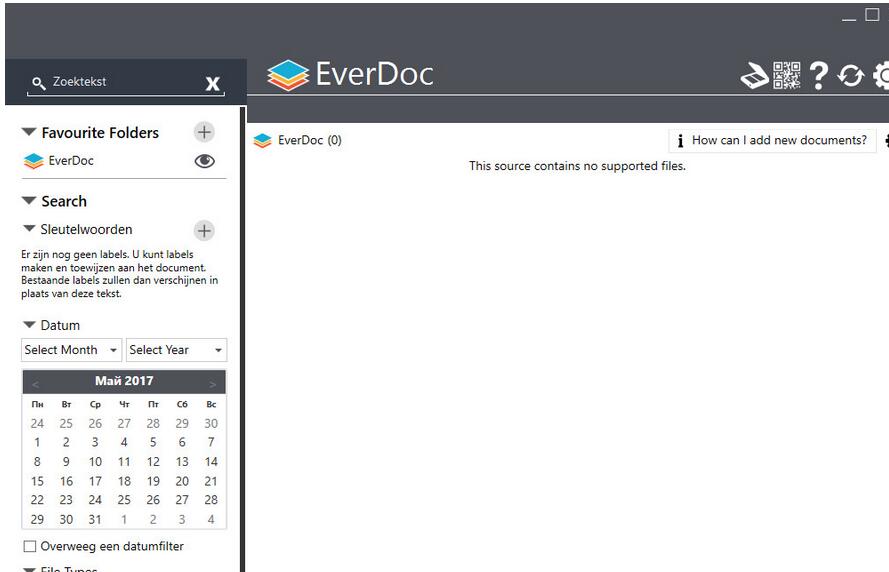This screenshot has height=572, width=889.
Task: Open settings gear icon
Action: click(x=881, y=75)
